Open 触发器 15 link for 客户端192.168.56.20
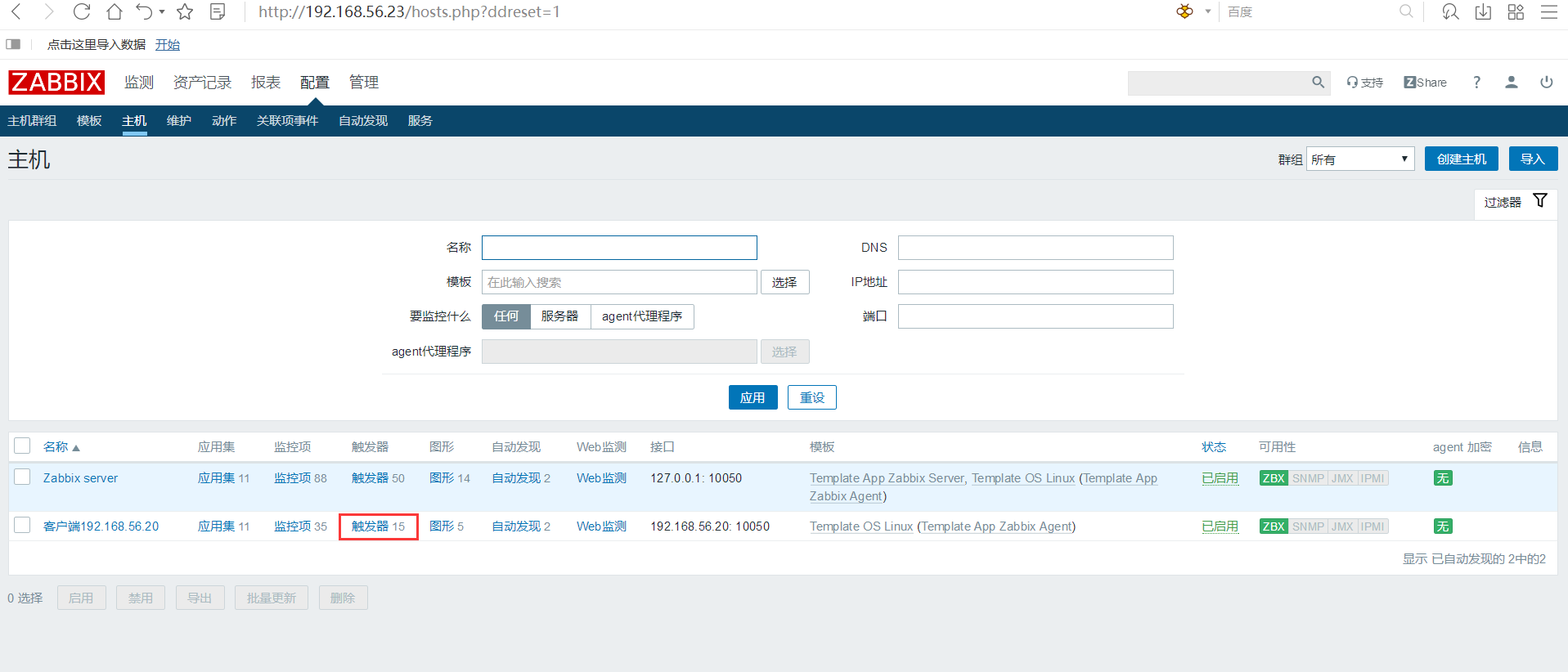This screenshot has height=672, width=1568. click(x=378, y=526)
